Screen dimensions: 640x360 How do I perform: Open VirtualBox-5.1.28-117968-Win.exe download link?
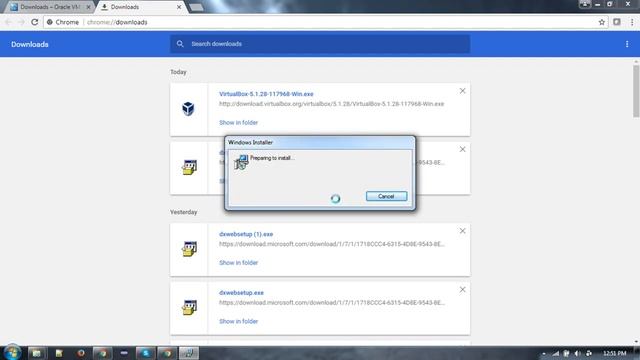pos(266,94)
